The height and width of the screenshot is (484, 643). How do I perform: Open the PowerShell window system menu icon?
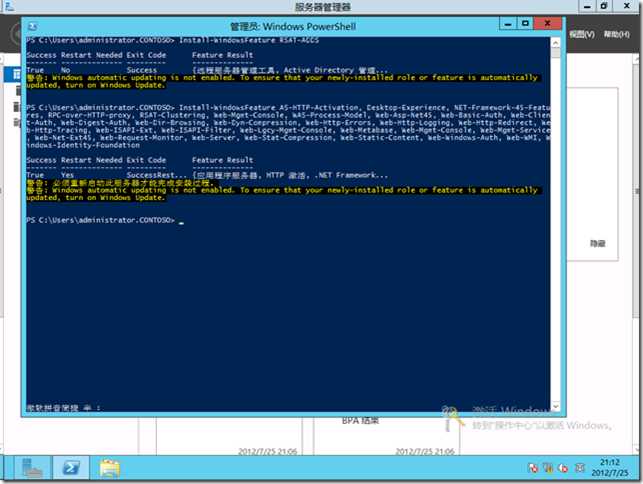pyautogui.click(x=33, y=27)
